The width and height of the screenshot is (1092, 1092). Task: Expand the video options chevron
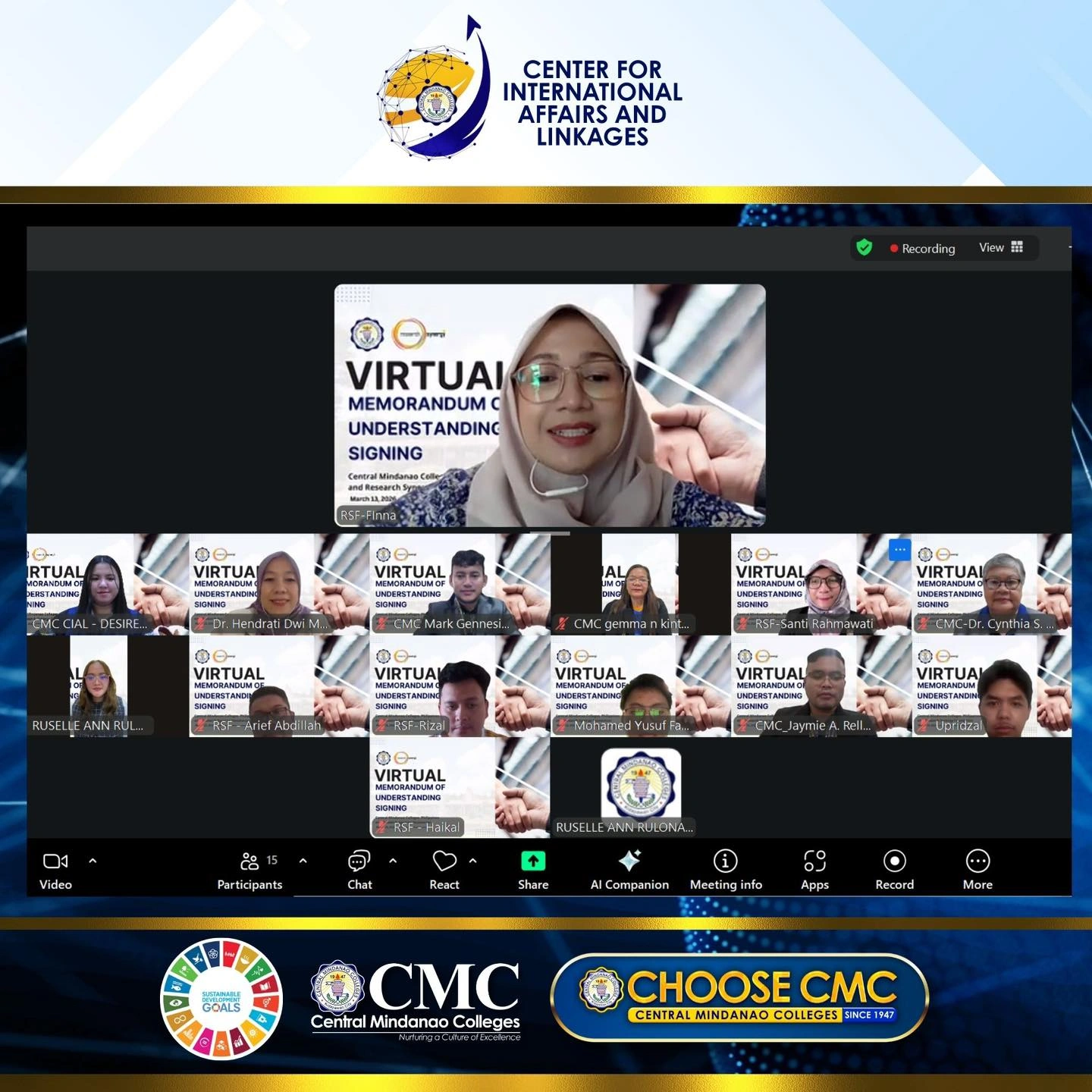click(93, 861)
